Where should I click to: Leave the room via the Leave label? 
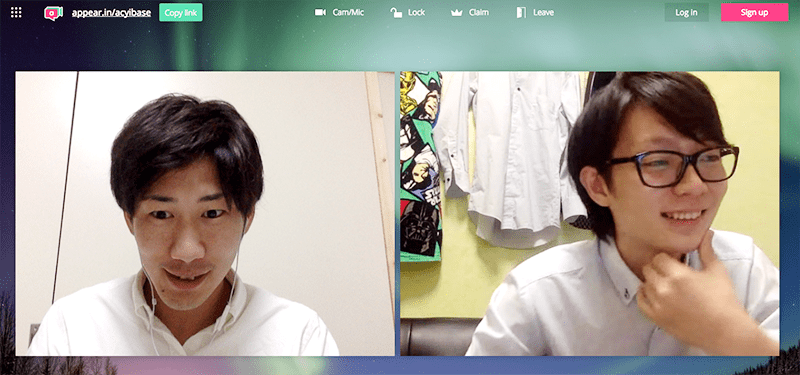click(x=543, y=12)
